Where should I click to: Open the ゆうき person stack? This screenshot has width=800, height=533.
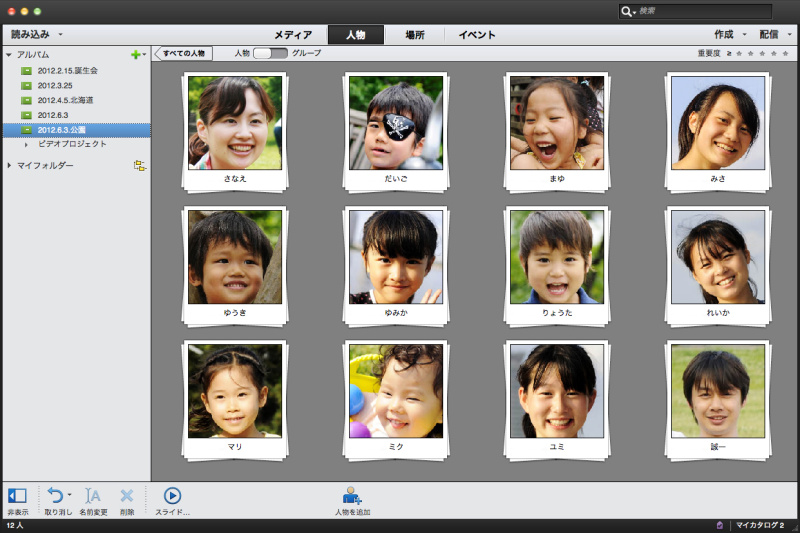point(235,266)
